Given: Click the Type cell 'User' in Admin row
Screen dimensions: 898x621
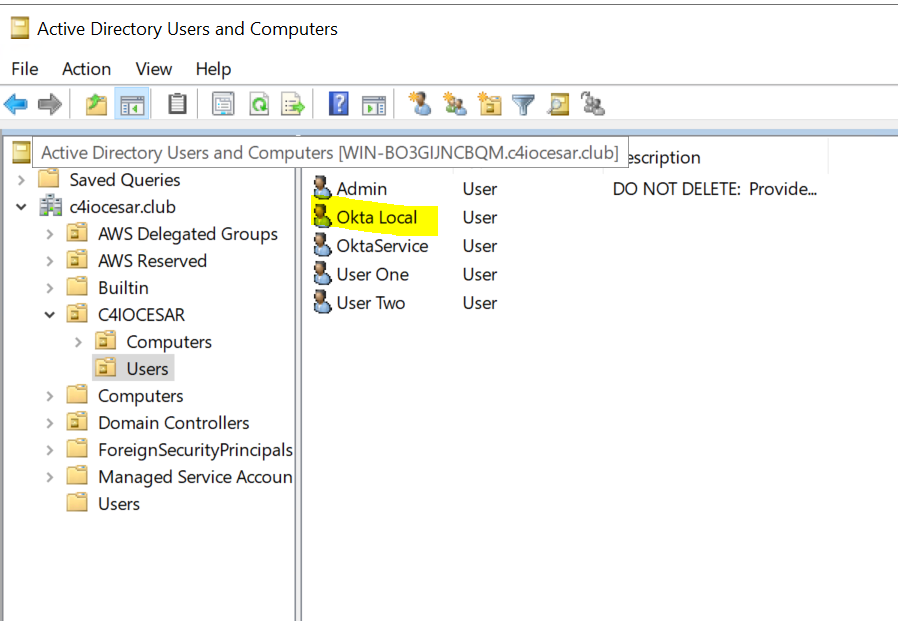Looking at the screenshot, I should tap(480, 188).
